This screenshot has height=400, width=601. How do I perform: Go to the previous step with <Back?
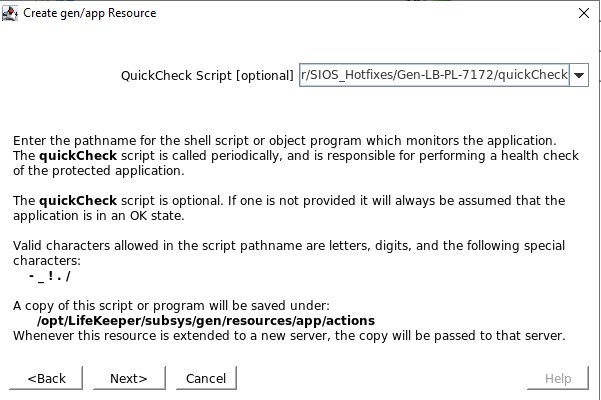[x=46, y=378]
